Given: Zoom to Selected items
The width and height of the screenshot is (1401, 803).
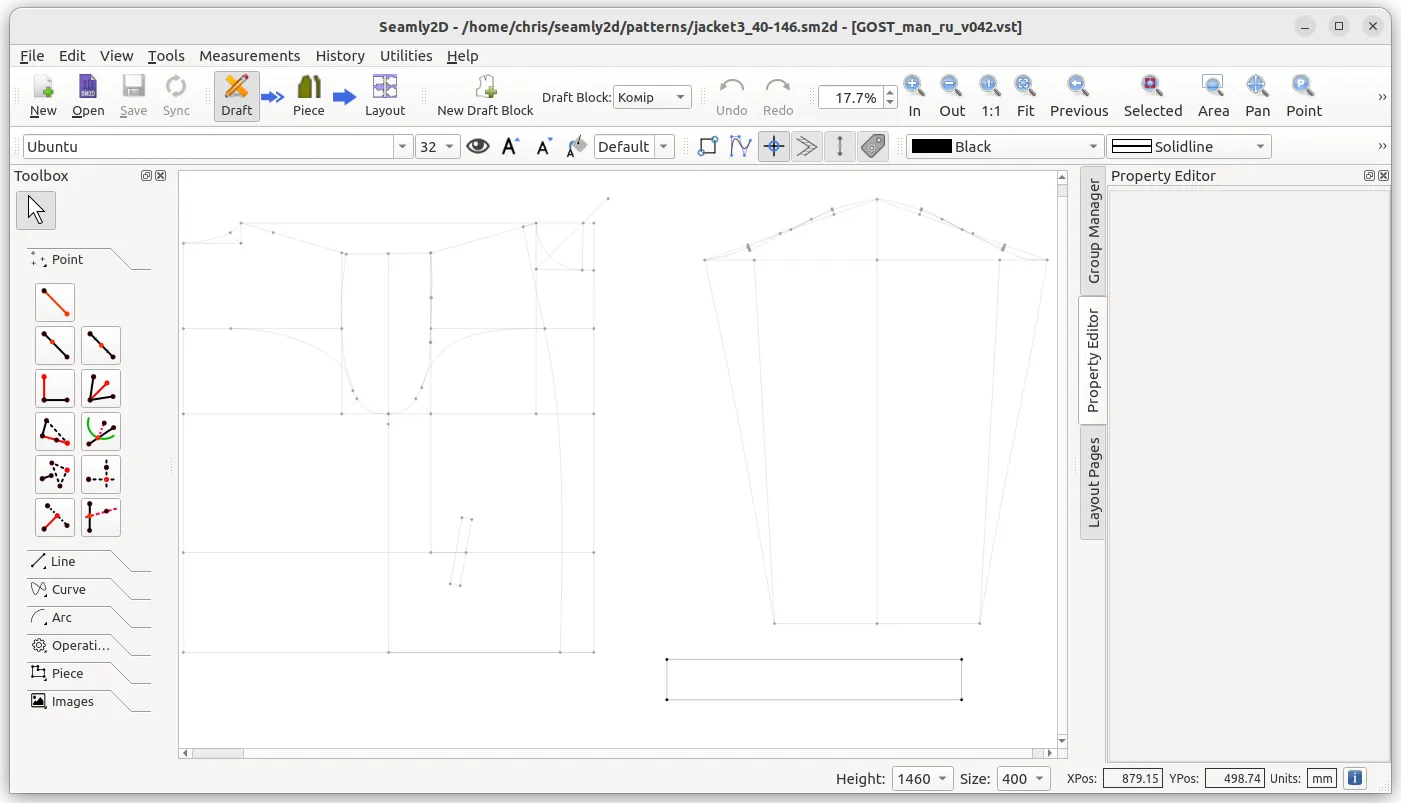Looking at the screenshot, I should point(1153,97).
